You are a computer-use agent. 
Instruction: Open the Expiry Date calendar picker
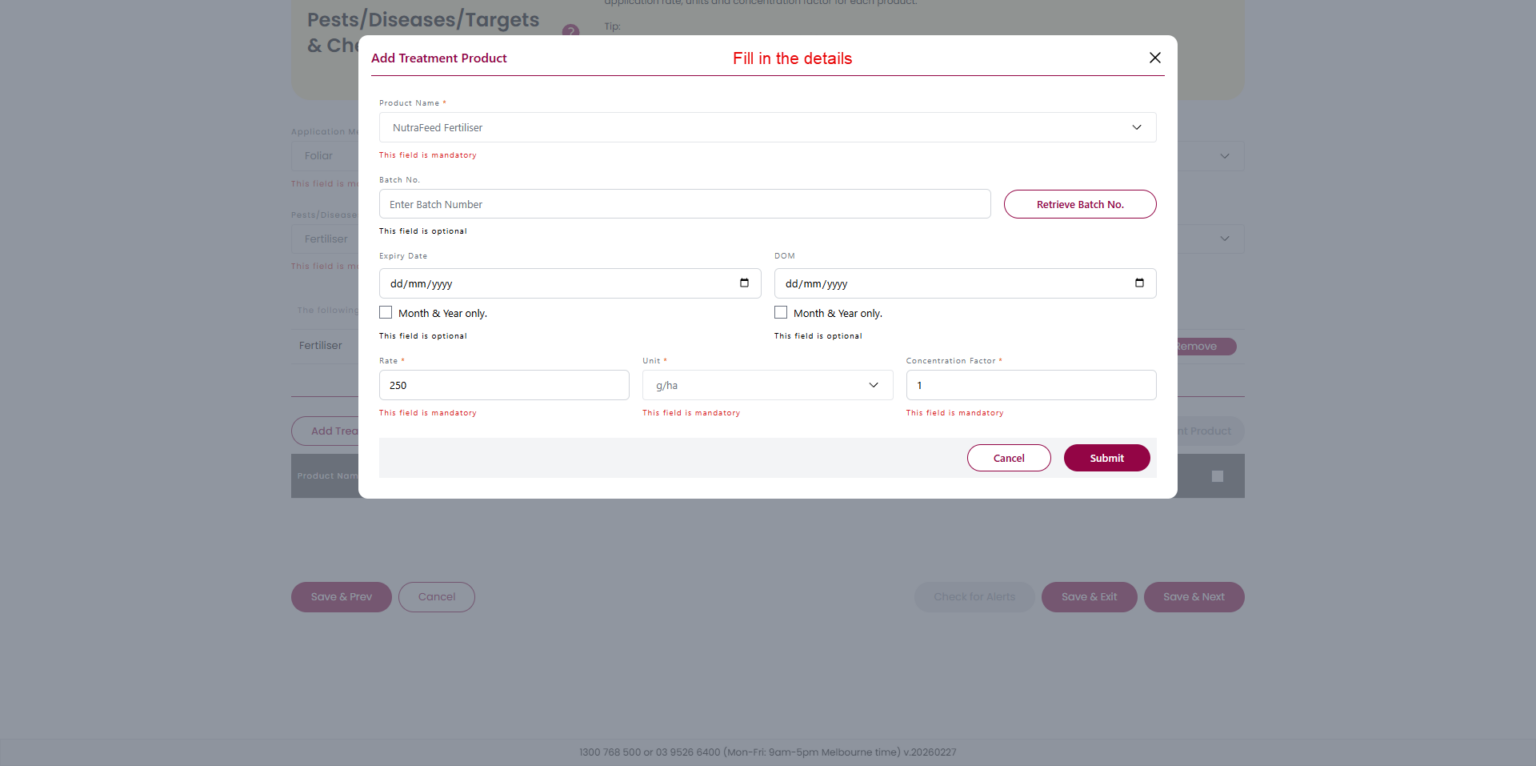744,283
